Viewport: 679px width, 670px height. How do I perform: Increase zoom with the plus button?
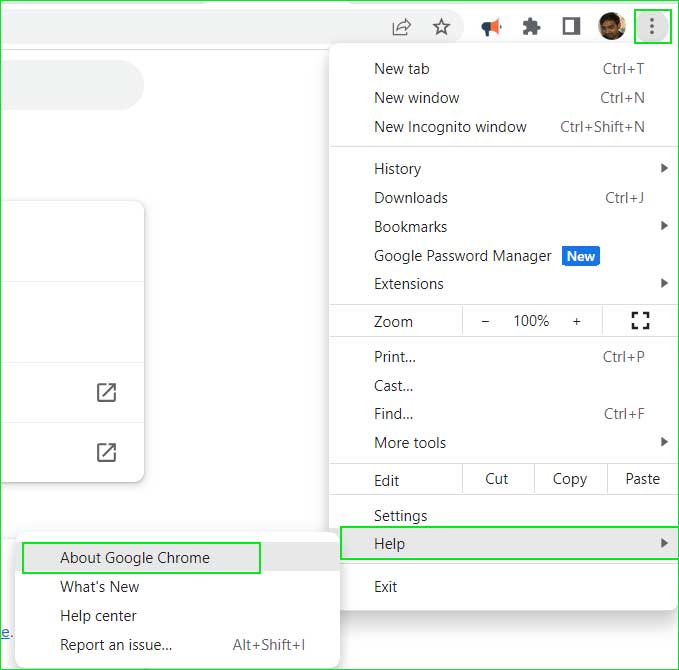(576, 321)
